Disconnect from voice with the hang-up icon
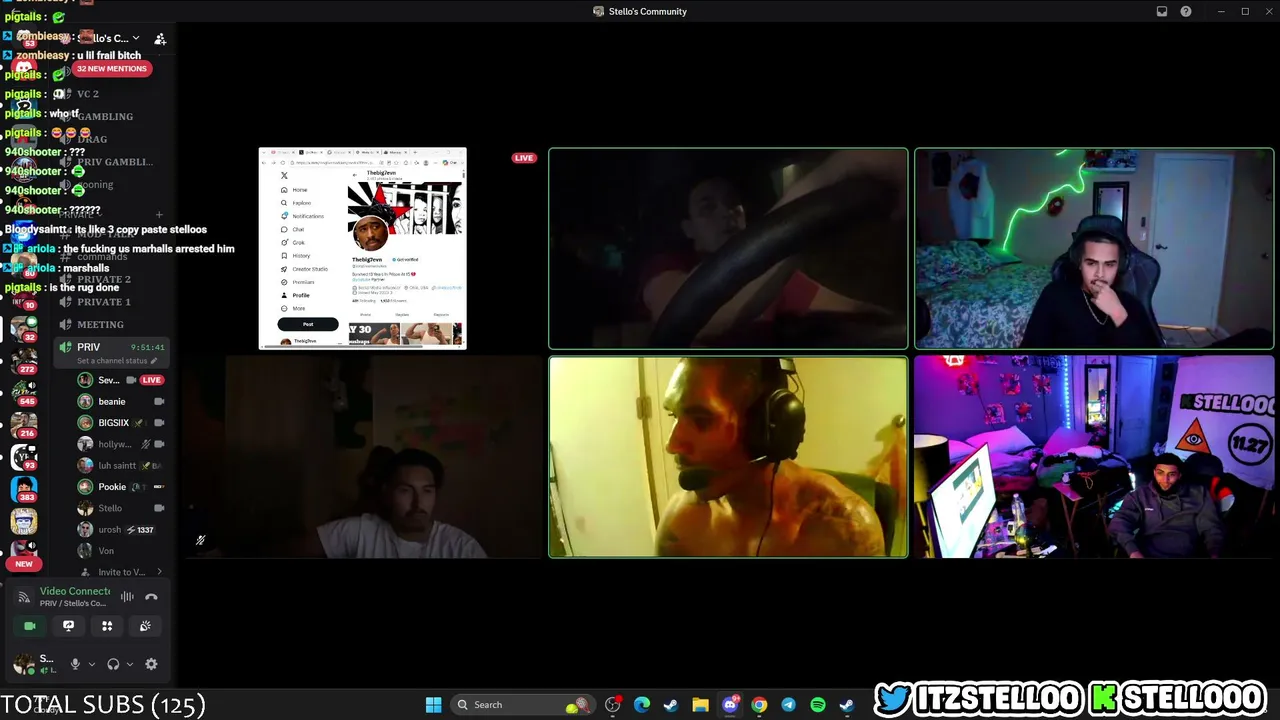 click(x=151, y=597)
